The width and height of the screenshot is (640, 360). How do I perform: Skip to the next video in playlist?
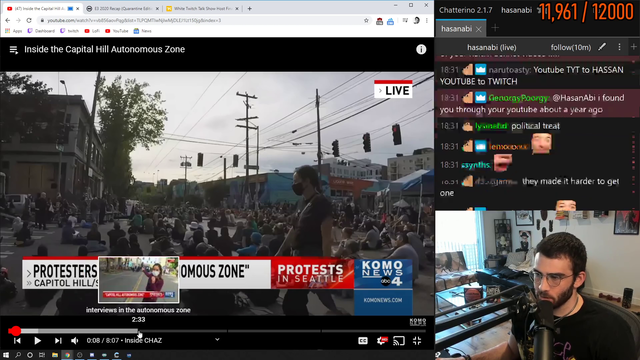[x=58, y=340]
